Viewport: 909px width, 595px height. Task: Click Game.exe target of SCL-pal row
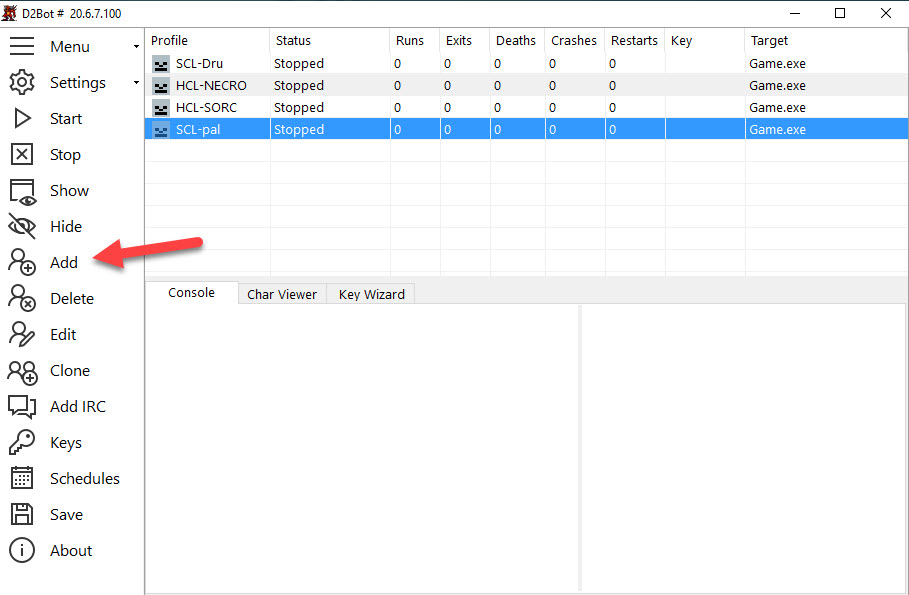click(x=777, y=130)
